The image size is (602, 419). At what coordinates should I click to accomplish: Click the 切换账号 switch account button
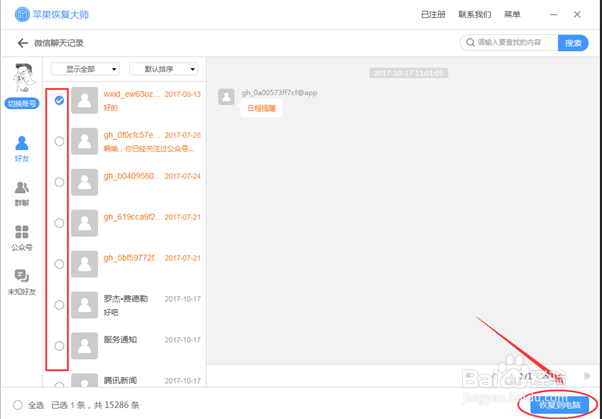(22, 103)
